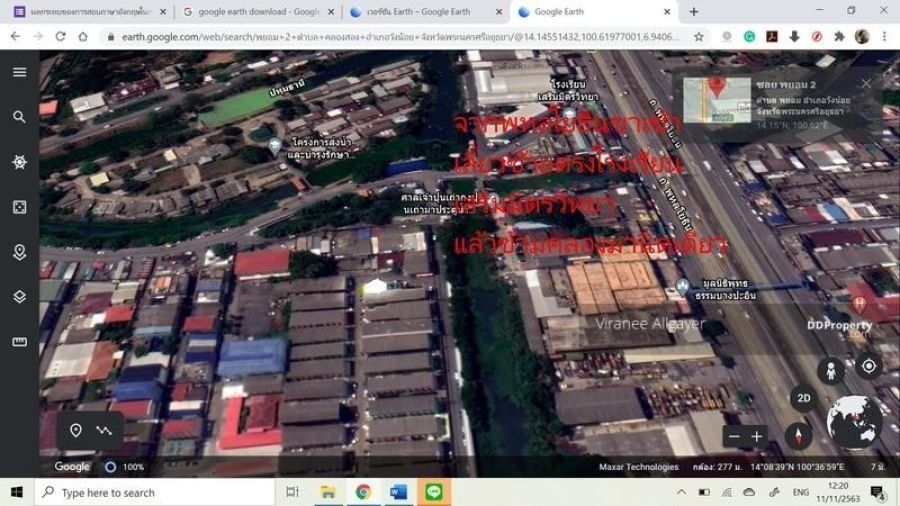900x506 pixels.
Task: Click the compass to reset north
Action: pos(798,436)
